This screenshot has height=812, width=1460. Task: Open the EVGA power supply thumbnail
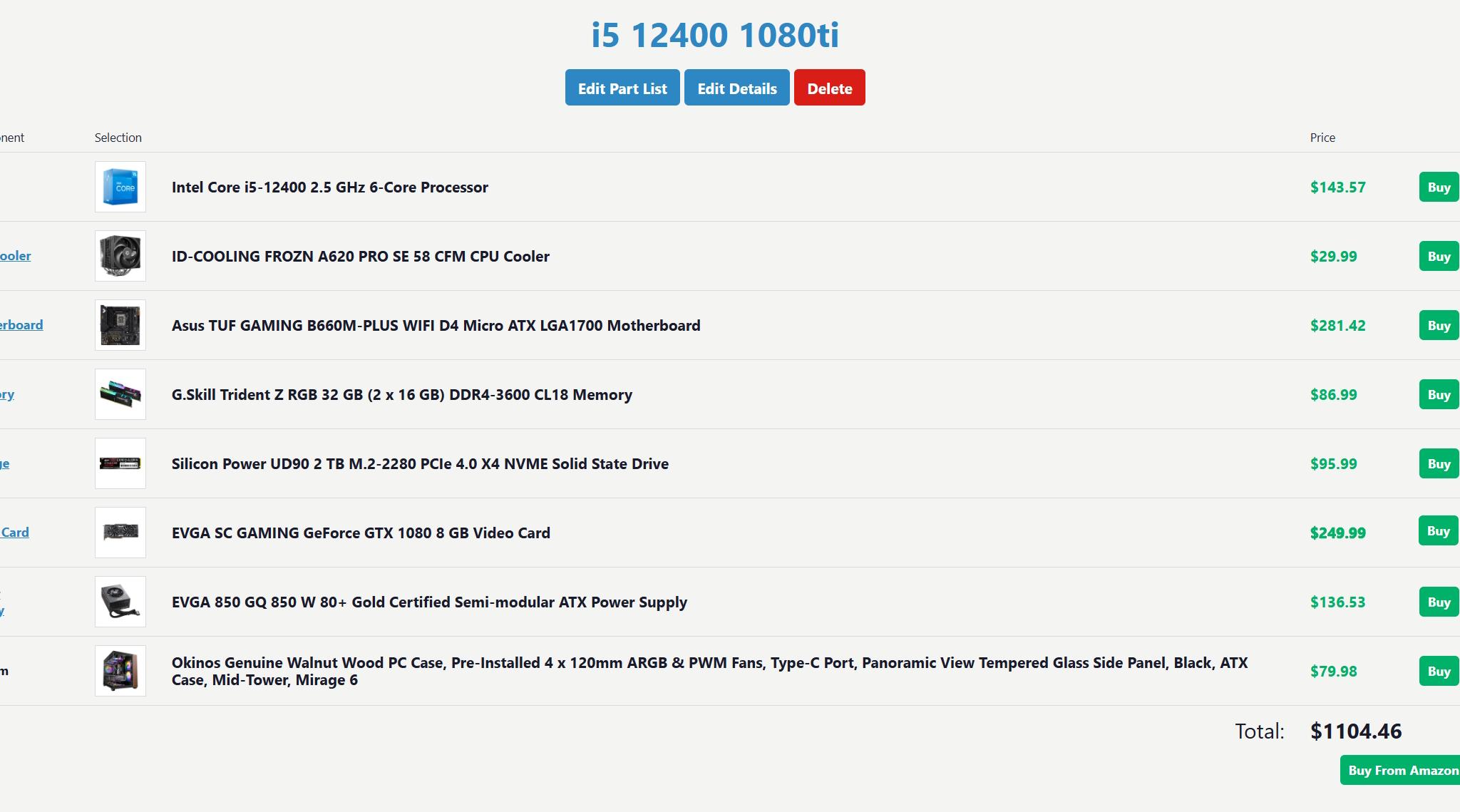click(120, 602)
